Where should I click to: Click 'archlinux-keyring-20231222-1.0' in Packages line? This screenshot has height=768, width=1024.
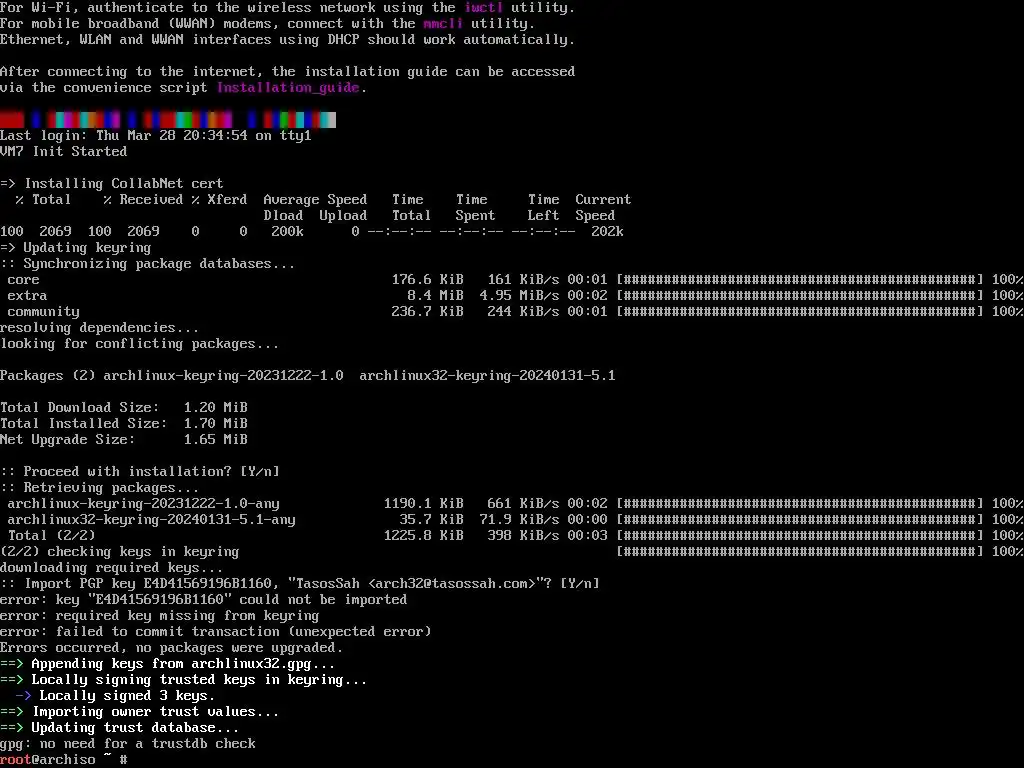(223, 376)
